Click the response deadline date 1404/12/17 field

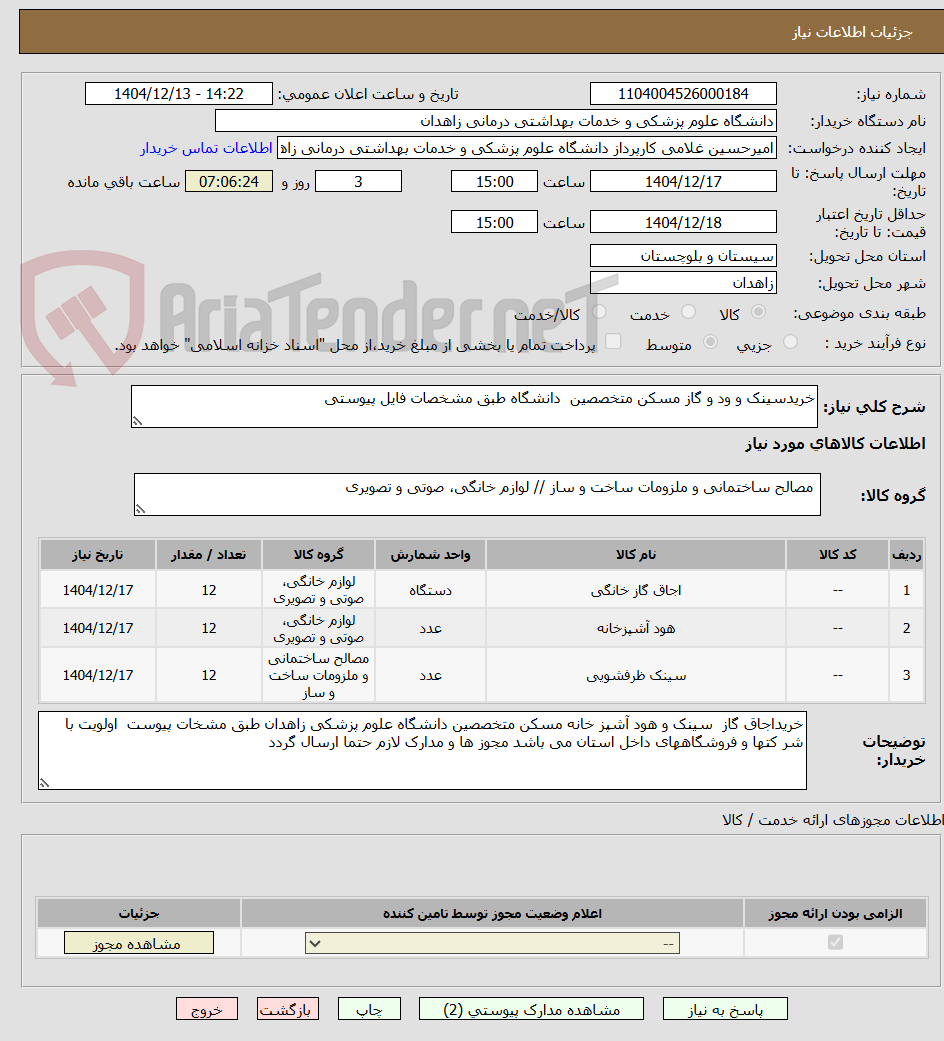683,181
